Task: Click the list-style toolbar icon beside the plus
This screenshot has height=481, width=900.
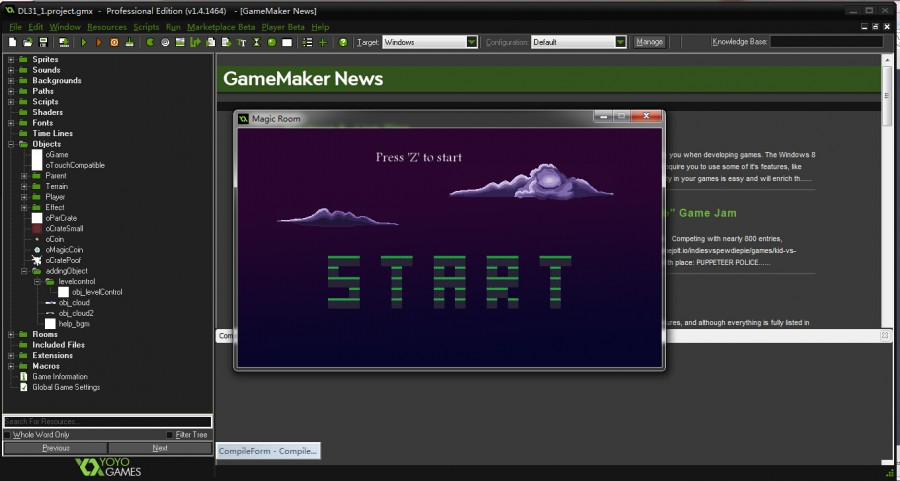Action: 308,42
